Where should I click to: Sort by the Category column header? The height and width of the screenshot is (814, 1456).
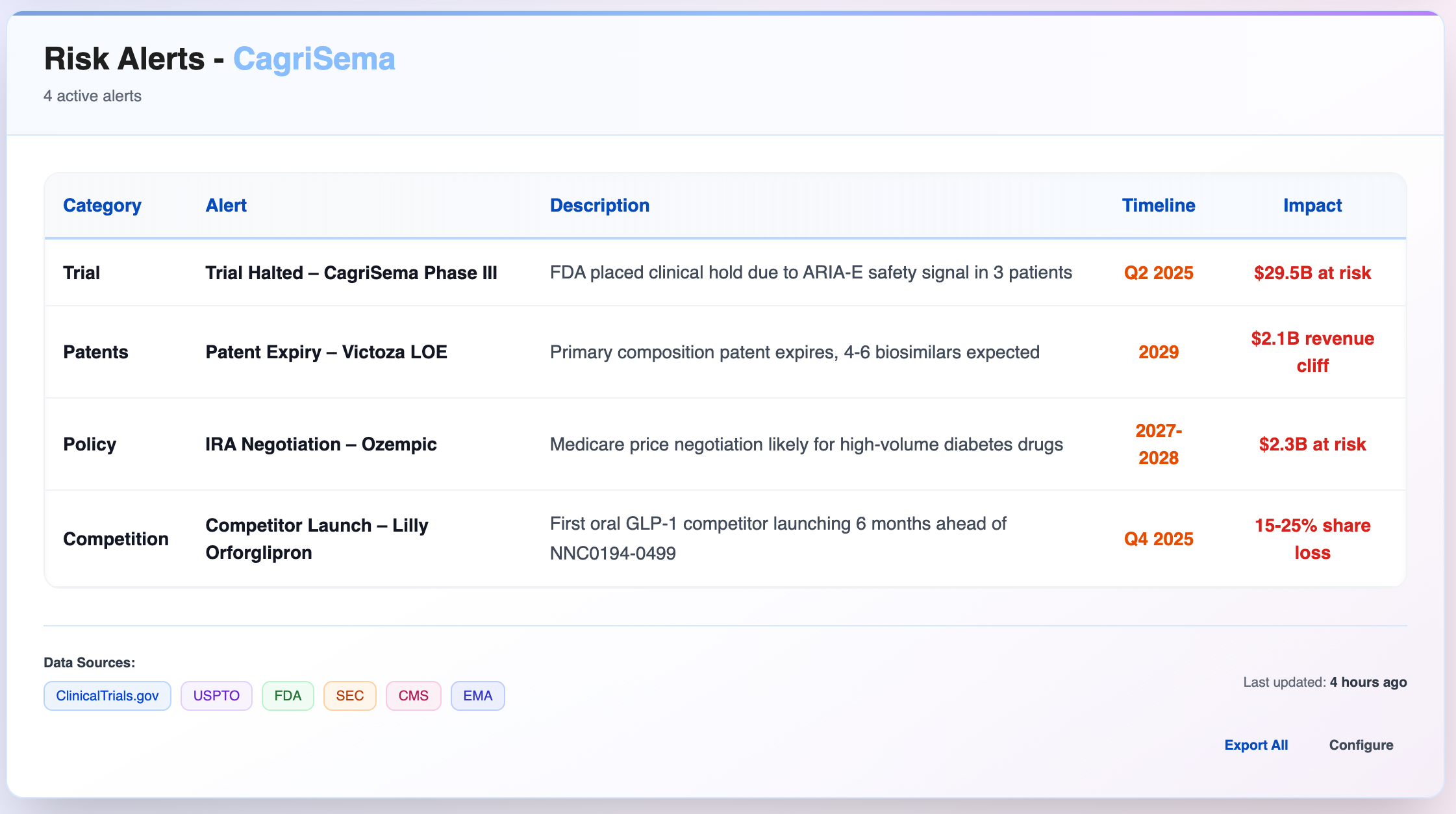(x=102, y=205)
